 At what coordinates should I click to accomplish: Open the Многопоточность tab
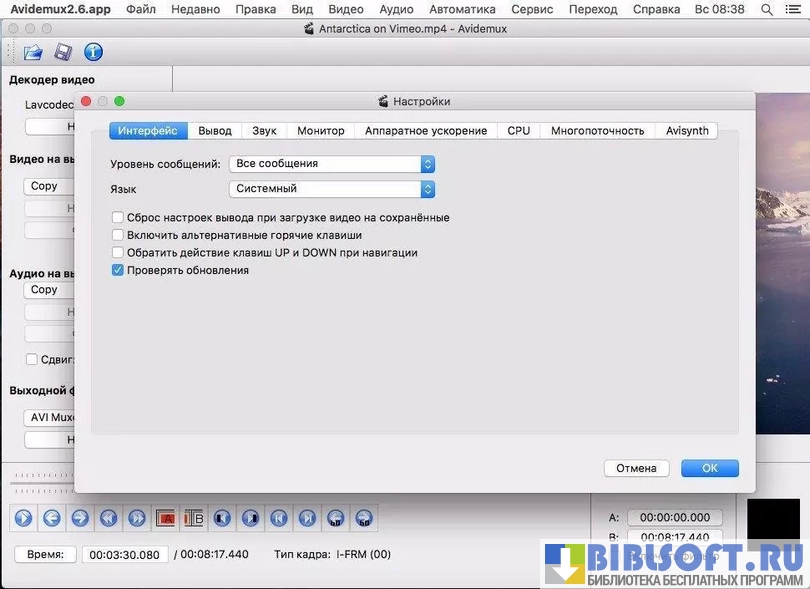click(x=597, y=131)
